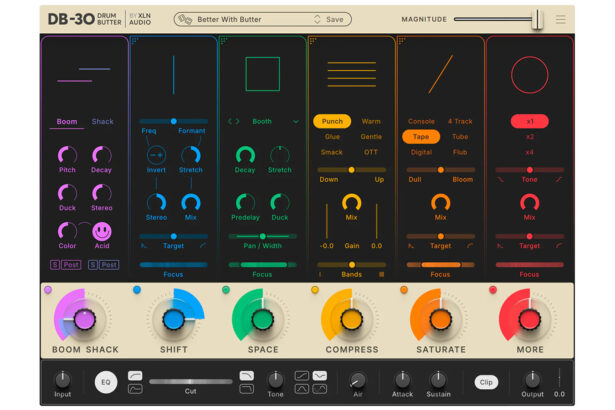
Task: Click the Input gain knob
Action: 62,379
